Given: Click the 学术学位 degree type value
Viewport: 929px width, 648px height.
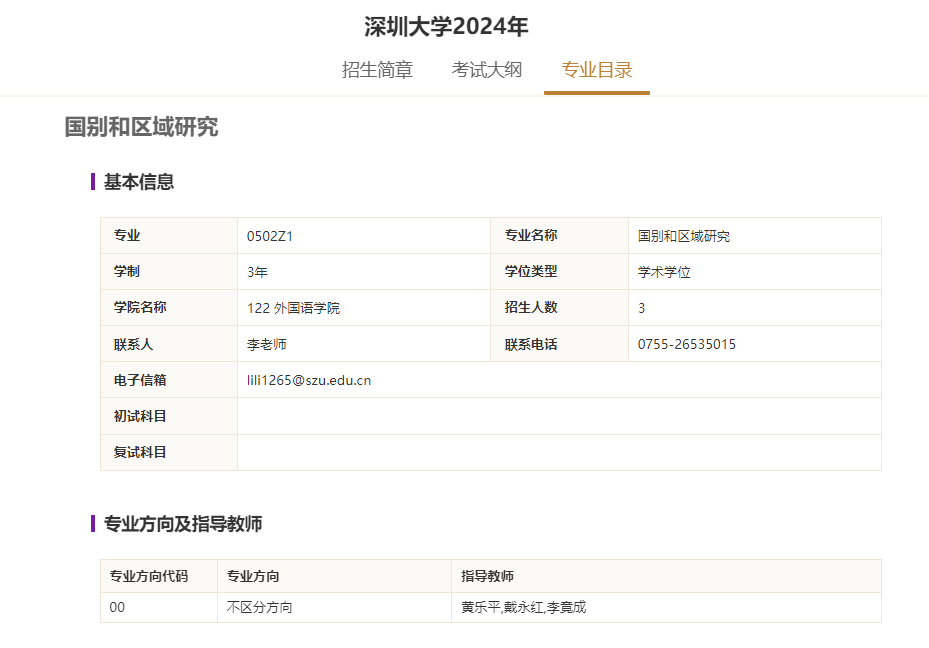Looking at the screenshot, I should (664, 272).
